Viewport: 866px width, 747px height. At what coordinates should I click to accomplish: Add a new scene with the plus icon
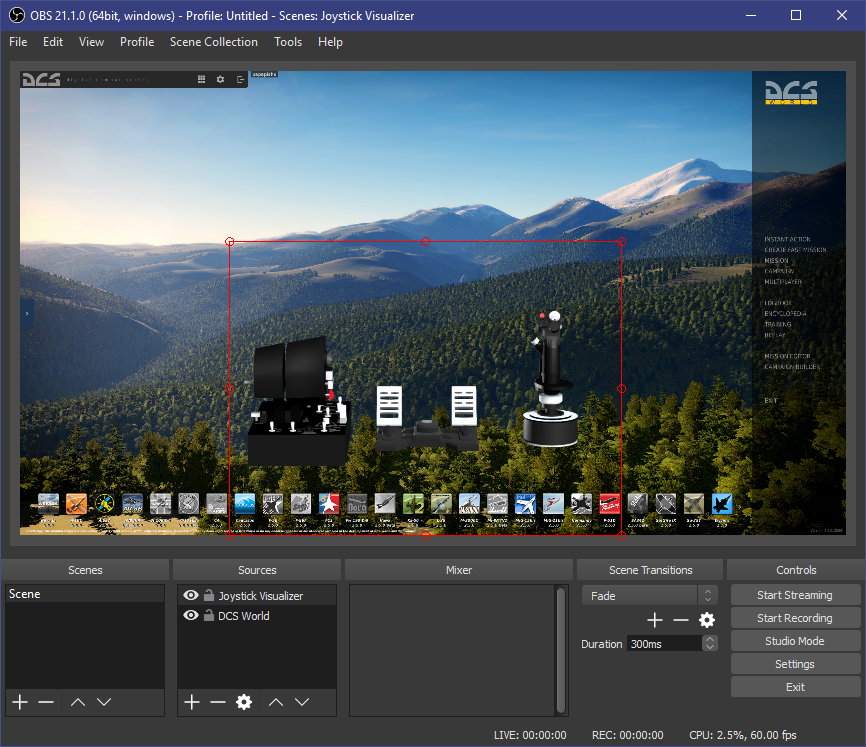[20, 702]
